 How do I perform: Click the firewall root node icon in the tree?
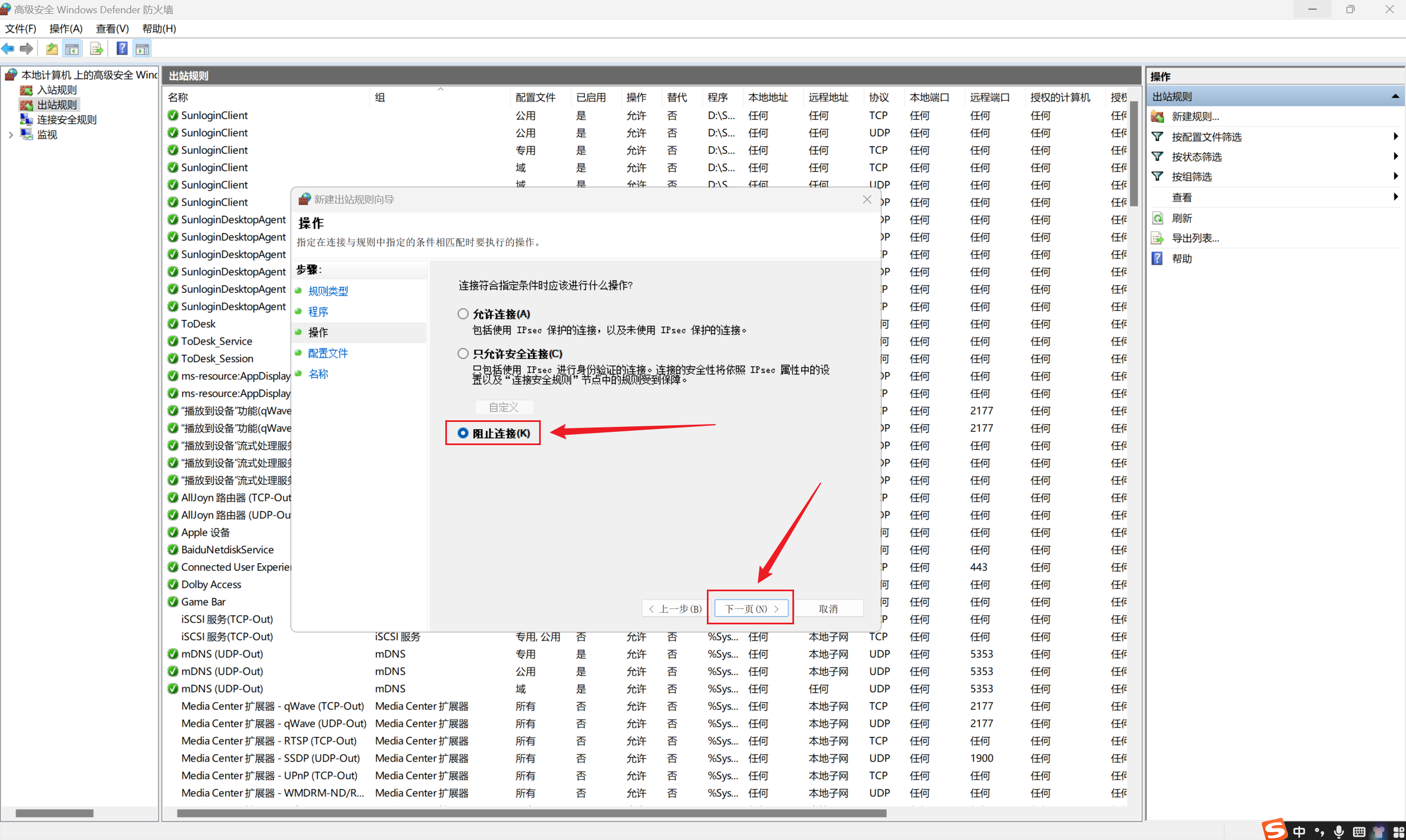pyautogui.click(x=10, y=74)
